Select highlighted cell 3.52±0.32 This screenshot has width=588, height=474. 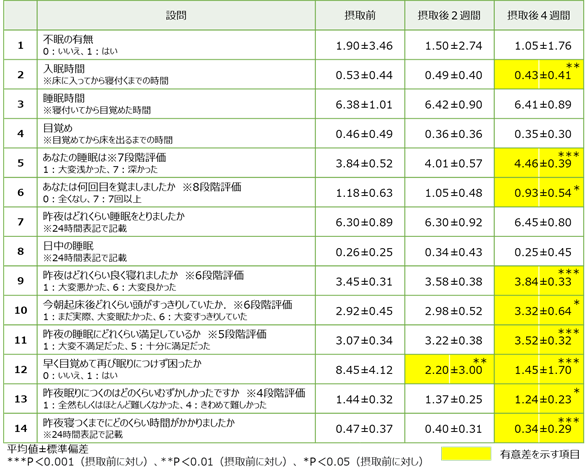[x=539, y=340]
